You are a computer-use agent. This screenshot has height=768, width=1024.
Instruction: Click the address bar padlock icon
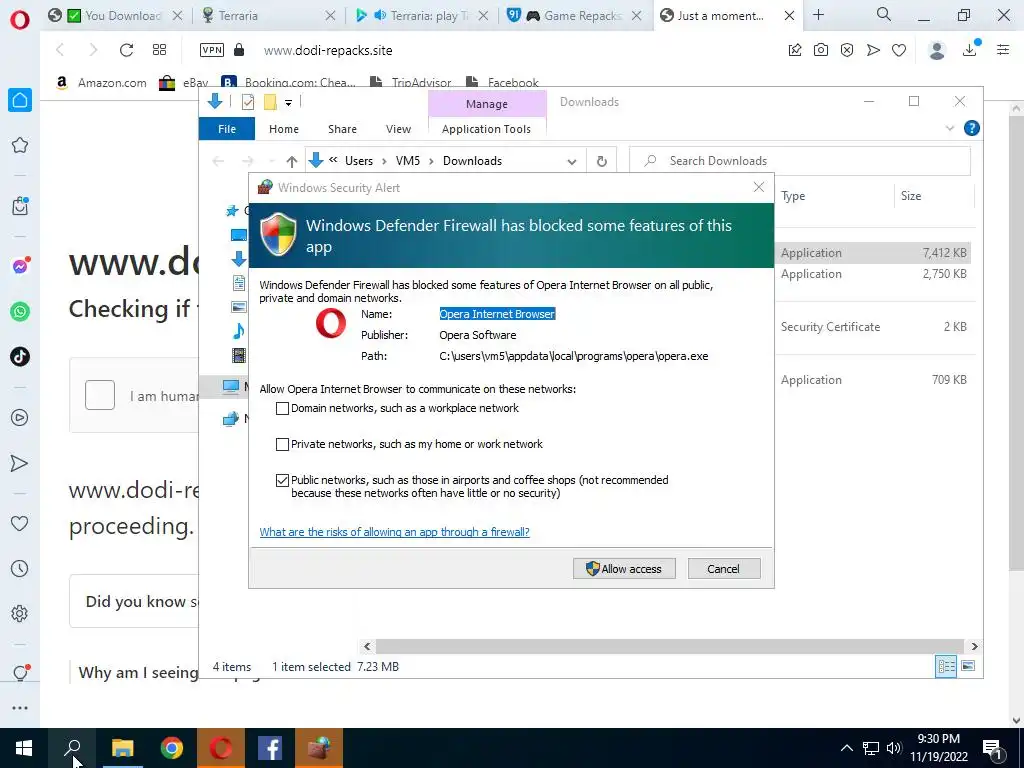tap(239, 50)
